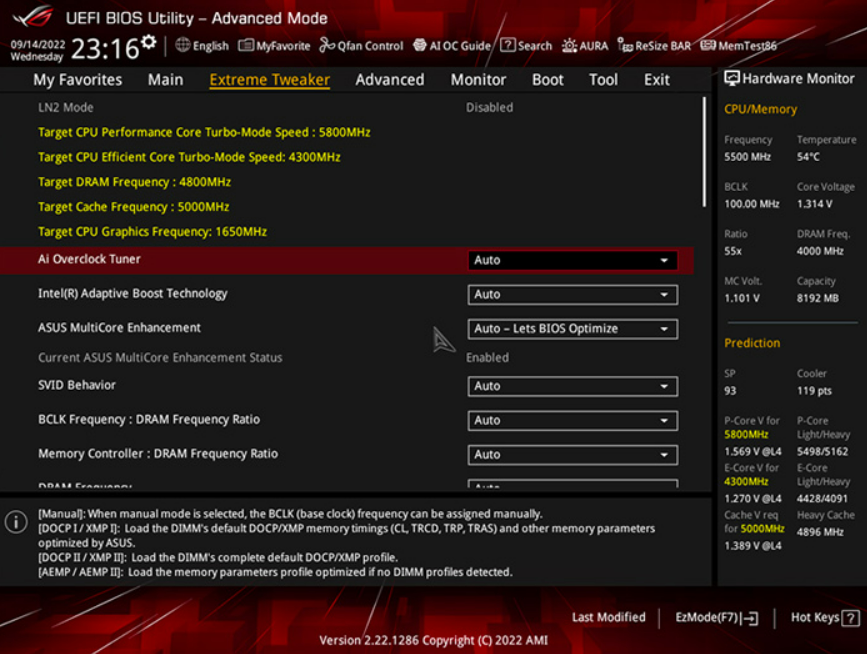Click the LN2 Mode label

[65, 108]
